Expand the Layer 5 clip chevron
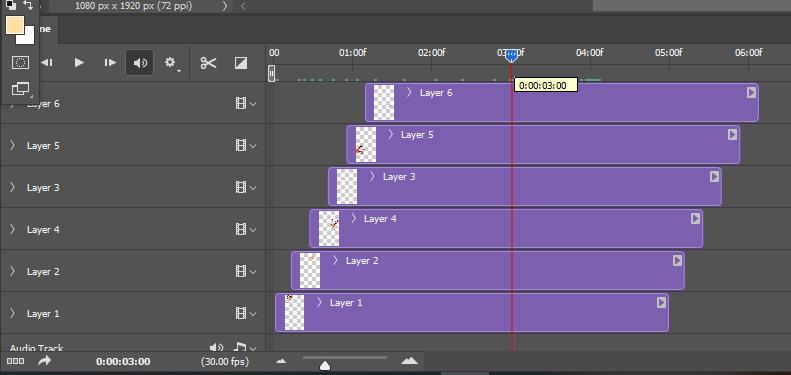This screenshot has height=375, width=791. point(390,134)
